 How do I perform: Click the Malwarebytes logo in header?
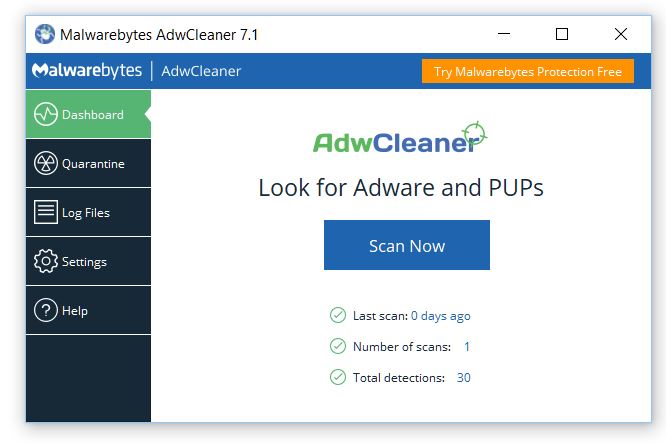click(87, 71)
